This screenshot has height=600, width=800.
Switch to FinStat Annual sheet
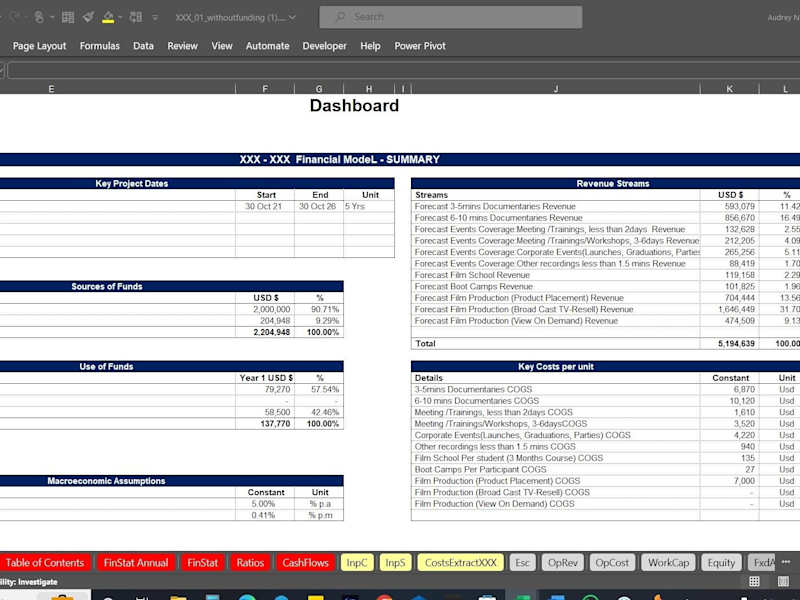point(136,563)
